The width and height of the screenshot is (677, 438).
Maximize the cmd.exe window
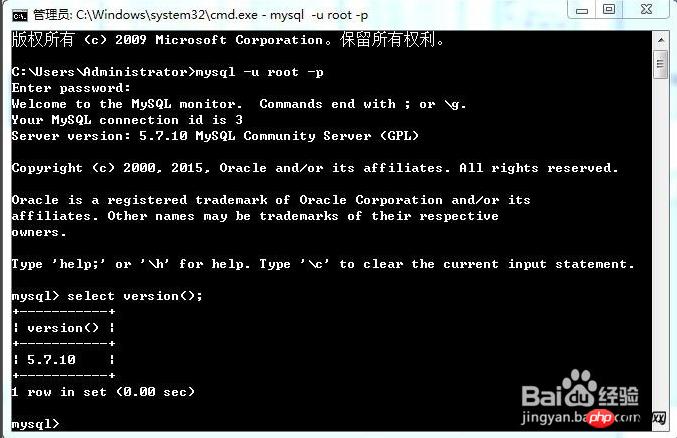coord(609,10)
